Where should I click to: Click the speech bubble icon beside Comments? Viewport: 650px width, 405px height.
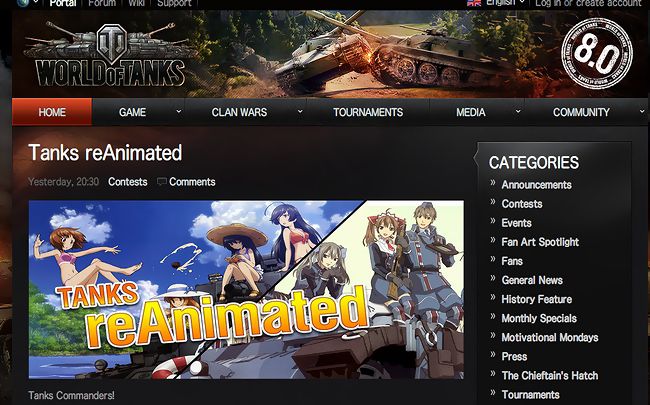point(161,182)
